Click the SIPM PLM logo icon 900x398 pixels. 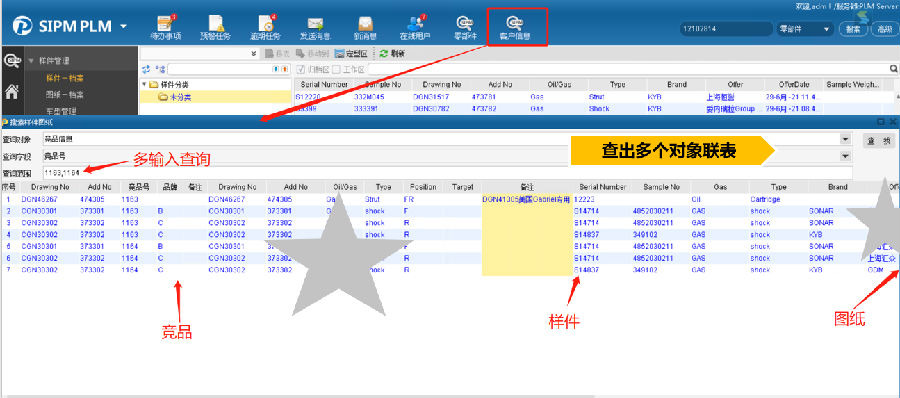(22, 26)
